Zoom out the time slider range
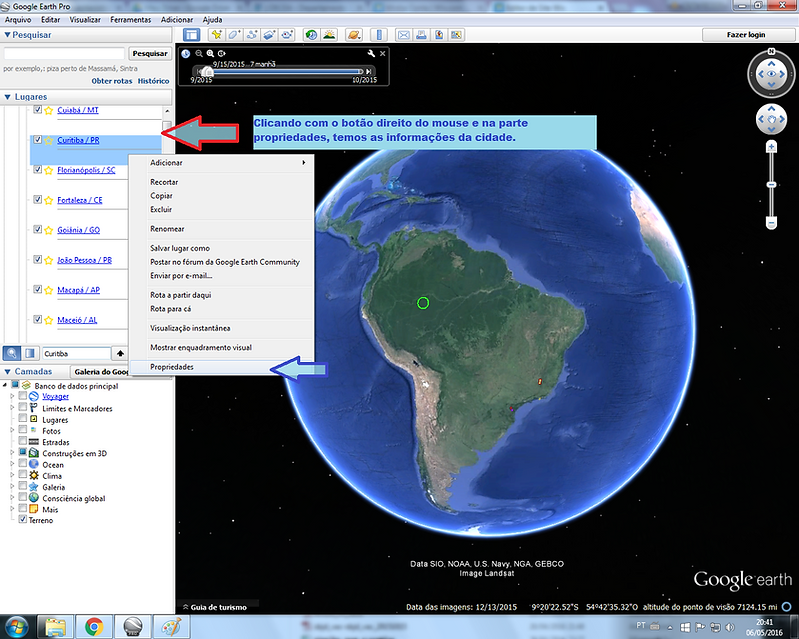The image size is (799, 639). click(x=199, y=53)
